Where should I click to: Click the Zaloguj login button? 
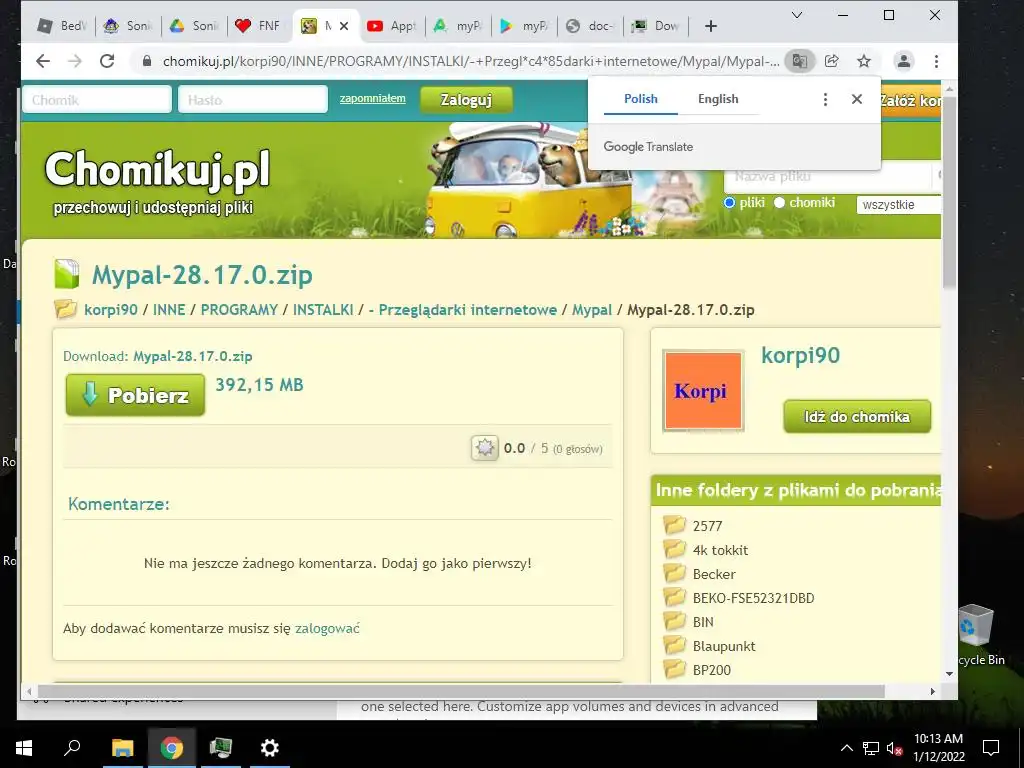click(x=466, y=100)
